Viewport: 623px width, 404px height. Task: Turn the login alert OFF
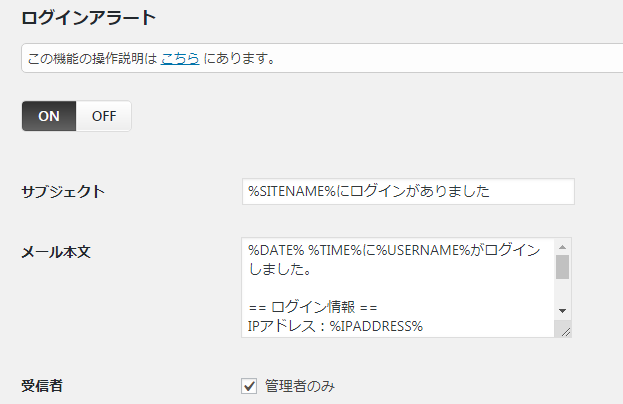click(x=104, y=116)
